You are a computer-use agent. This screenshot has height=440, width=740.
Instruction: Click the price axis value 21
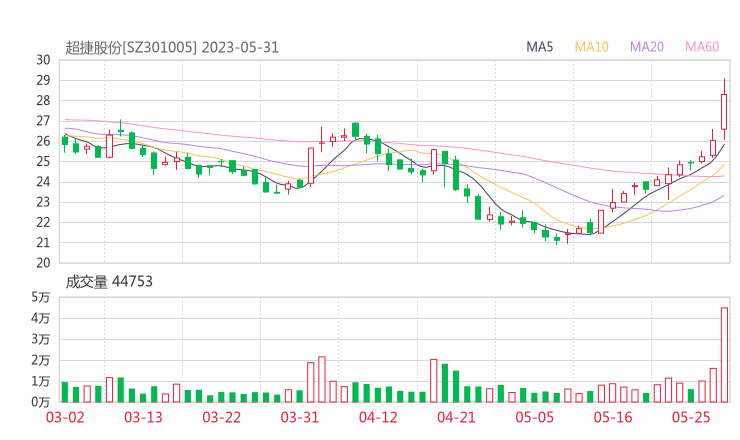pyautogui.click(x=43, y=243)
